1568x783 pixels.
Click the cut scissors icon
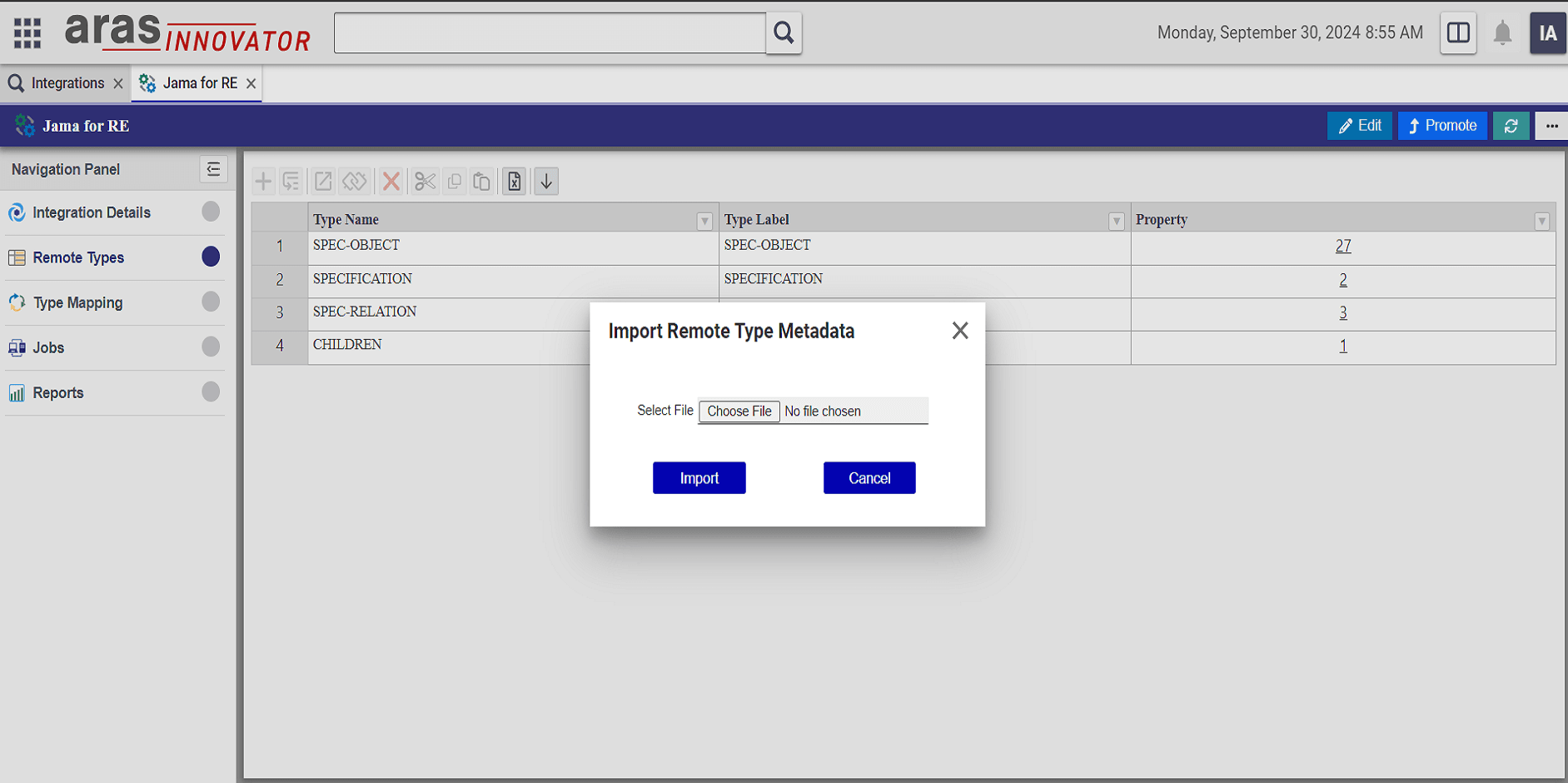pyautogui.click(x=426, y=181)
